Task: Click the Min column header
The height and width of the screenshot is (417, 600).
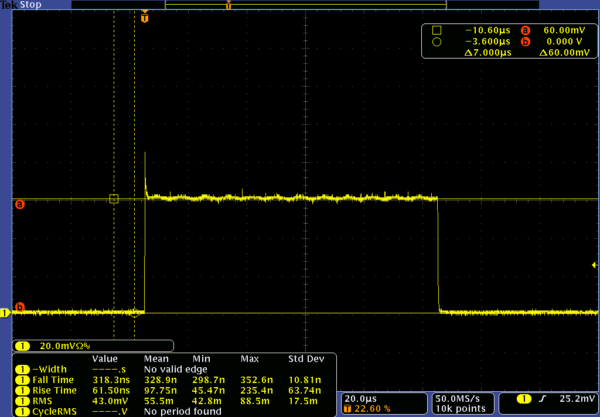Action: coord(201,359)
